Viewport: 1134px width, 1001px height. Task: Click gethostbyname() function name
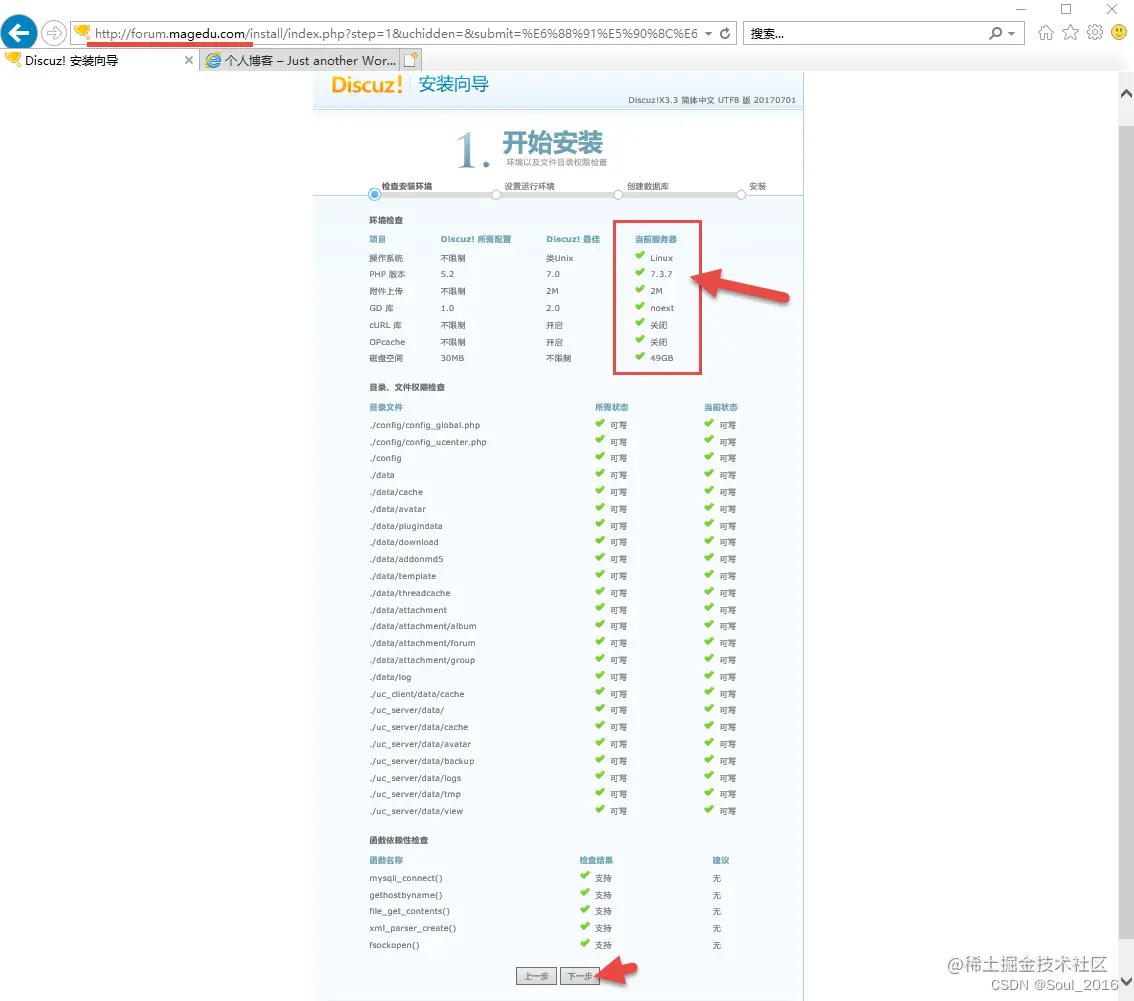(x=405, y=895)
